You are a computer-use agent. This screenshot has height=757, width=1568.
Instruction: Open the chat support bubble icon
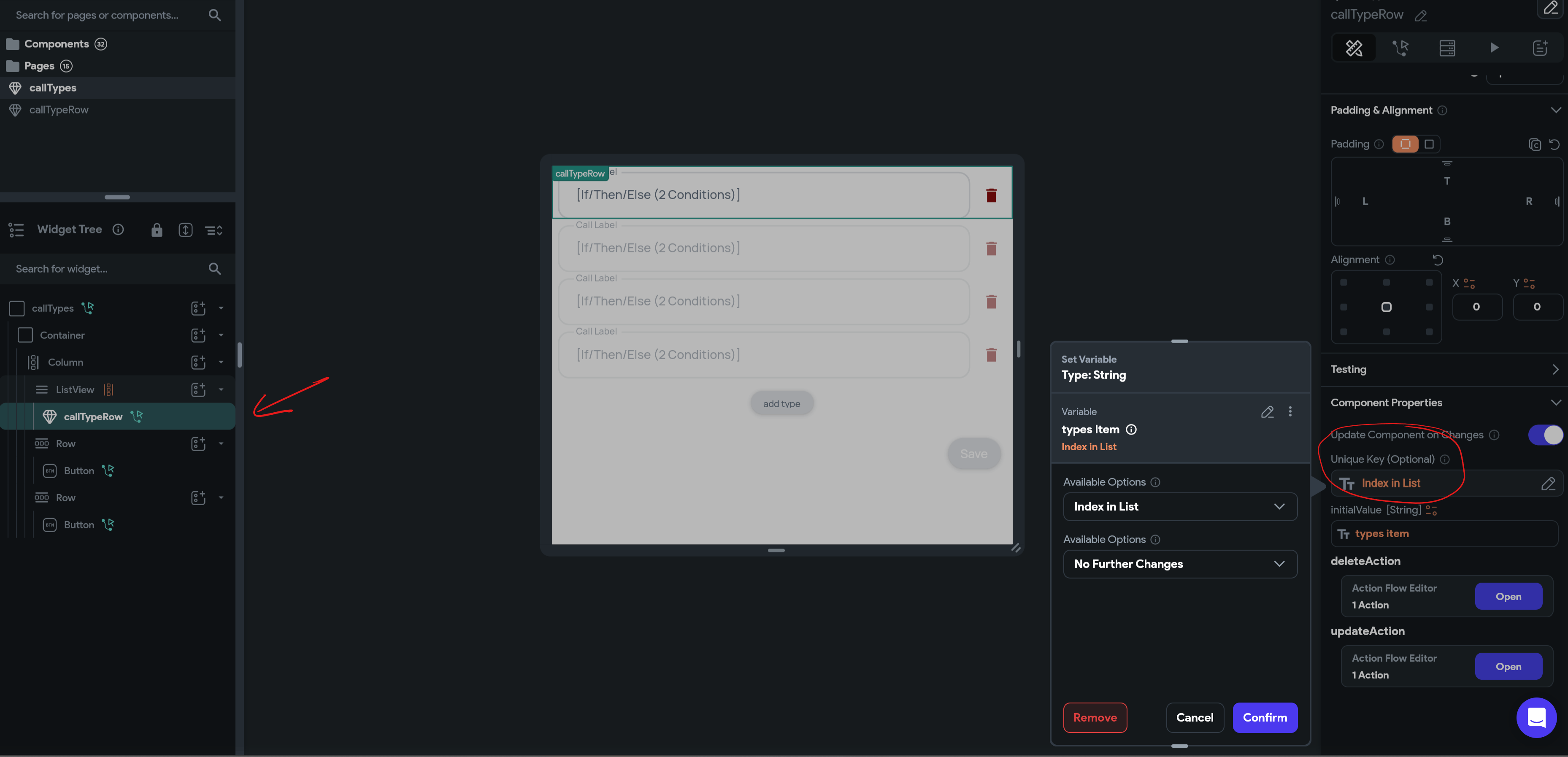tap(1536, 717)
